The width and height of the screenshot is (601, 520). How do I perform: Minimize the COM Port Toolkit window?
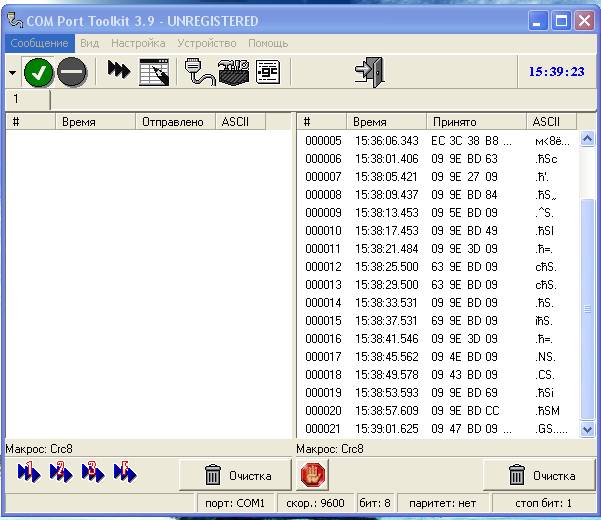point(537,21)
